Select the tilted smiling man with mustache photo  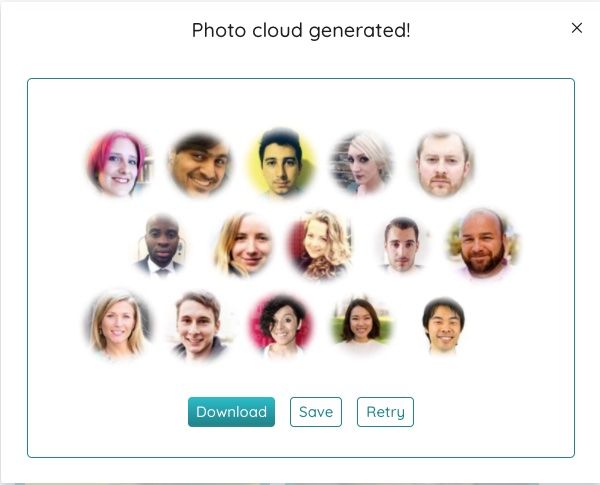click(199, 164)
